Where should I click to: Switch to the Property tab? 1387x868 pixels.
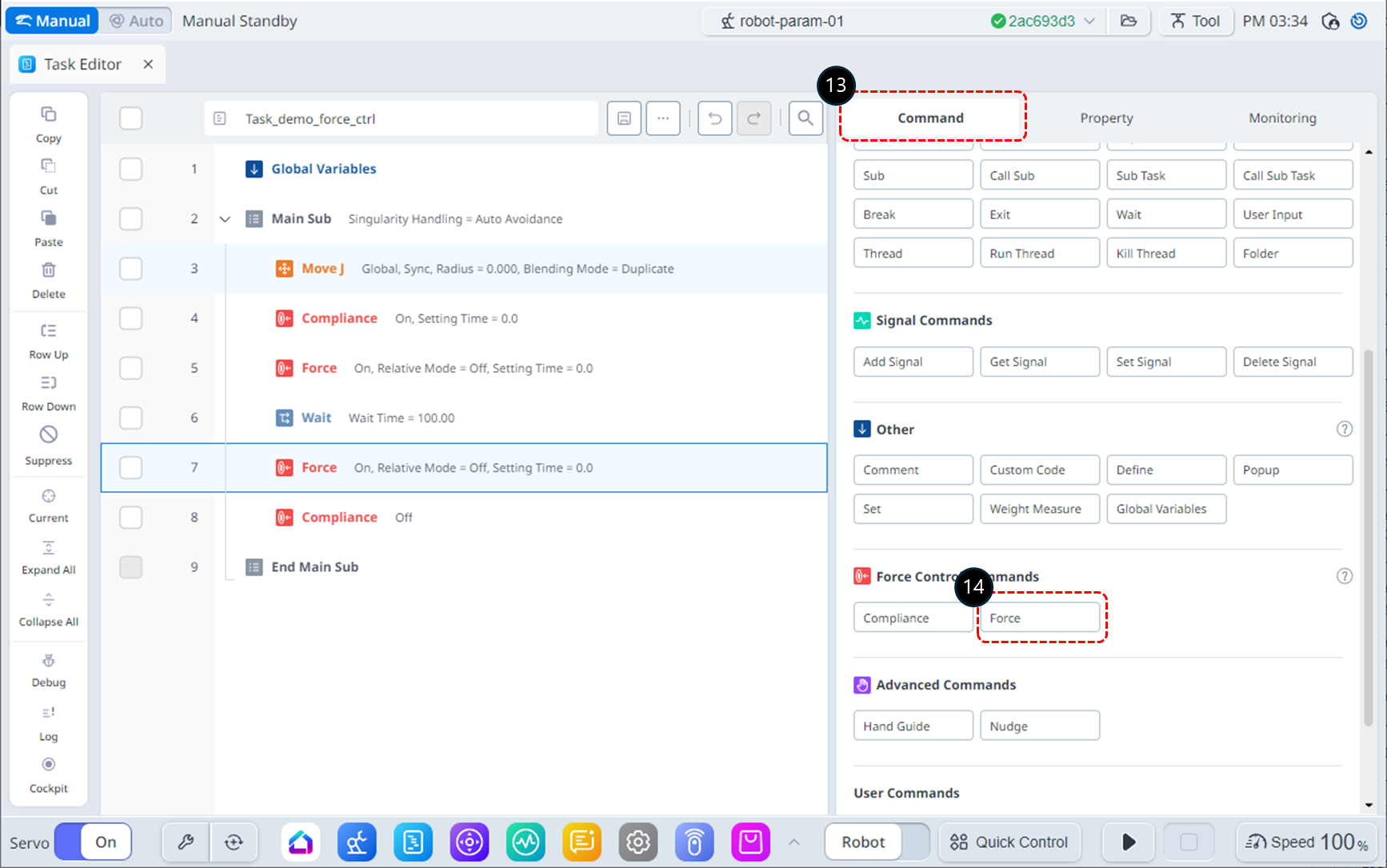click(1106, 118)
